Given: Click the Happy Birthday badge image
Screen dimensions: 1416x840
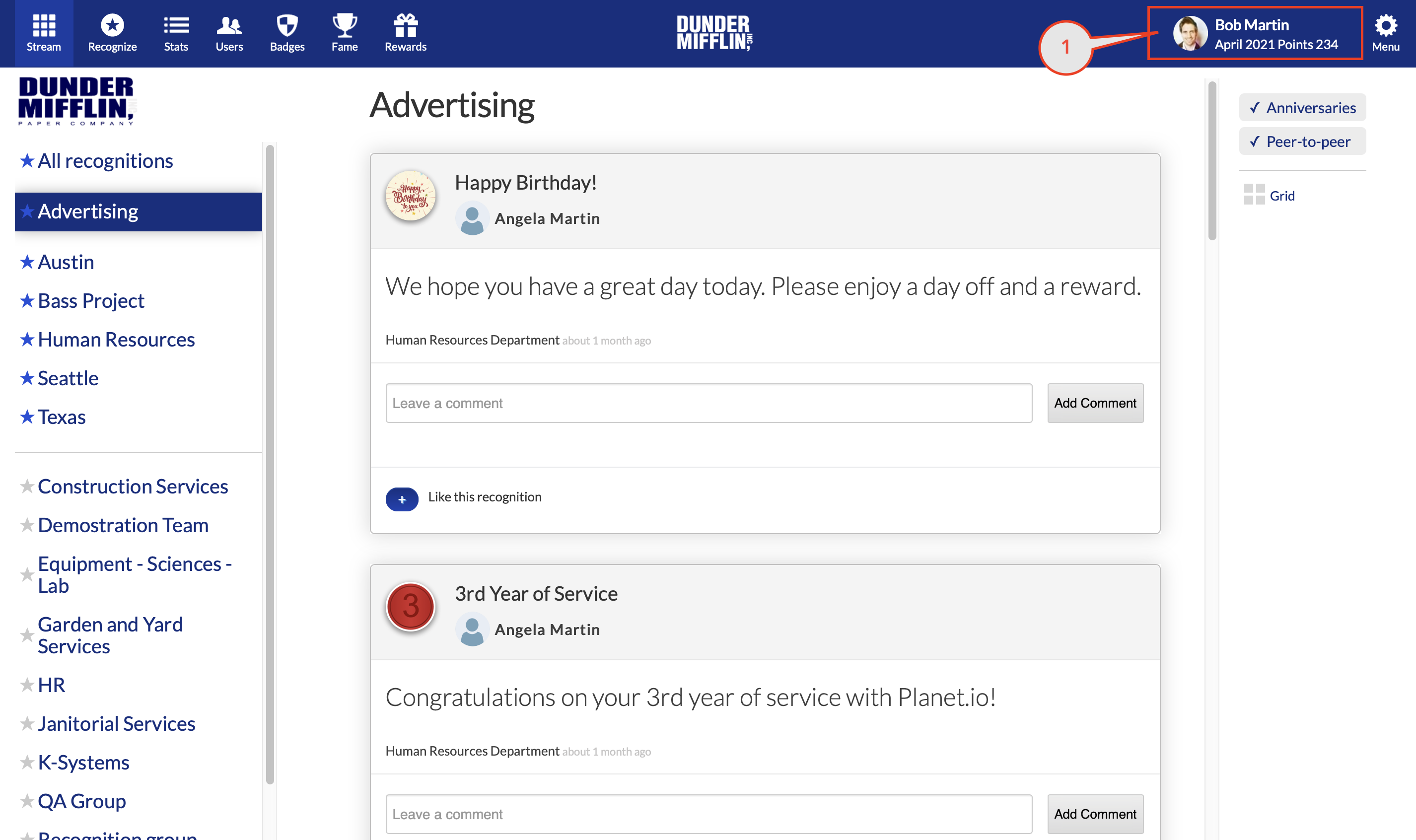Looking at the screenshot, I should pos(410,196).
